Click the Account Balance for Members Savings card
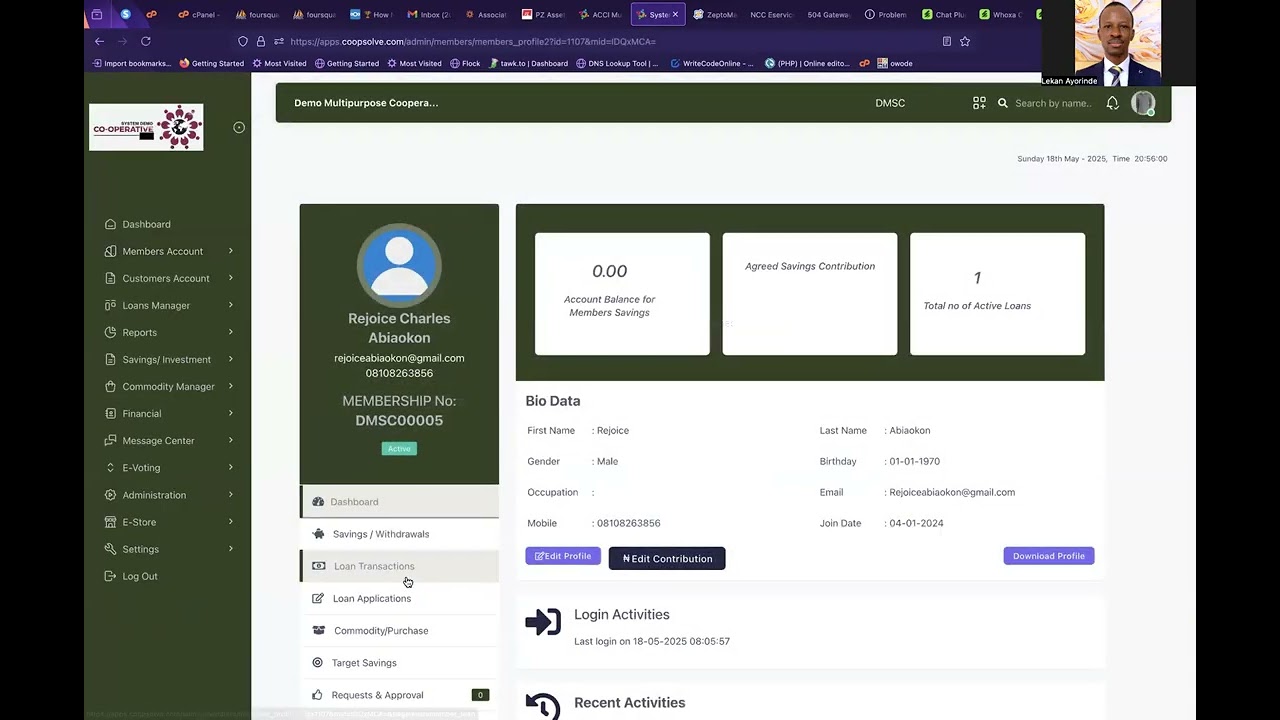Screen dimensions: 1280x720 (622, 294)
